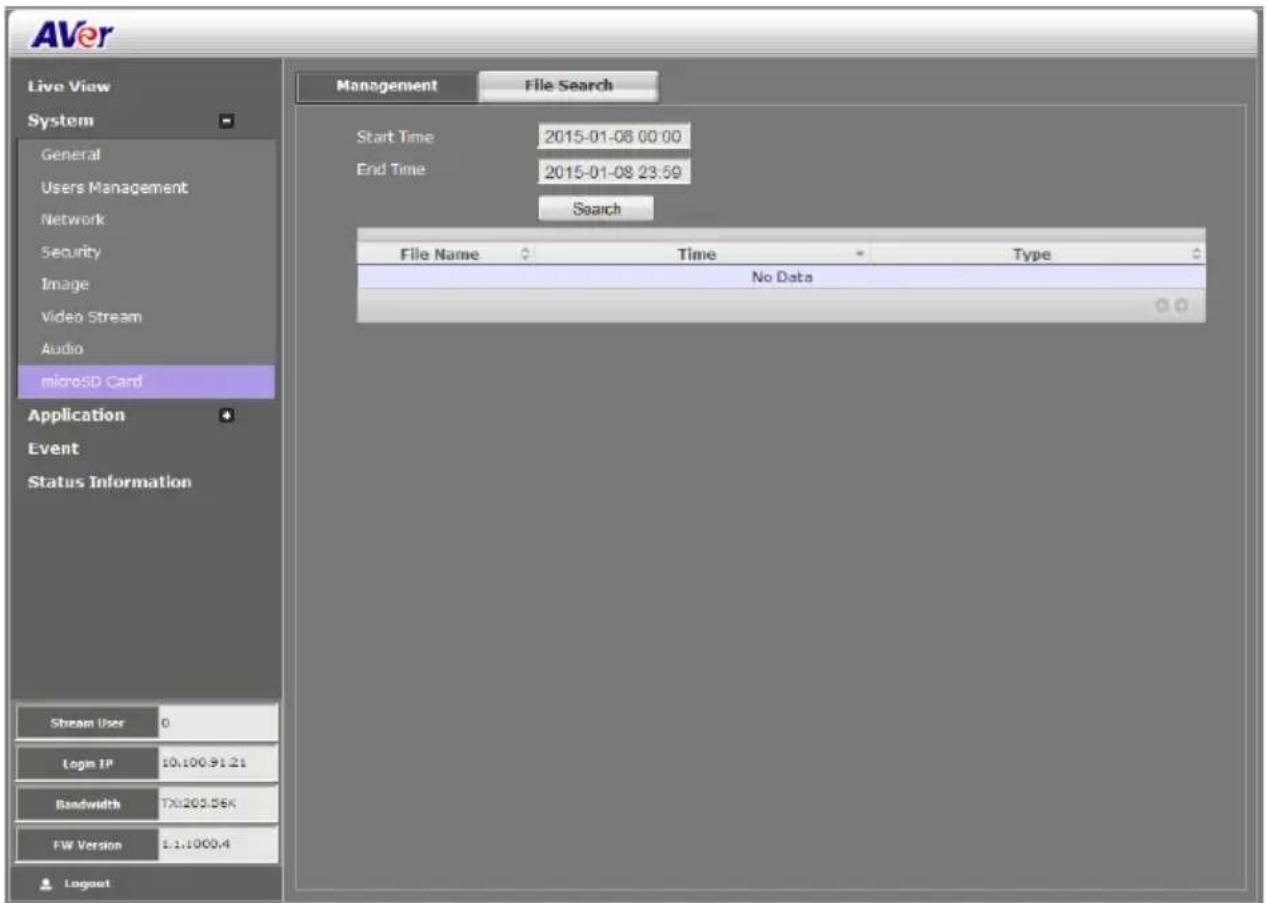Click the Login IP label
Image resolution: width=1267 pixels, height=903 pixels.
pyautogui.click(x=89, y=762)
